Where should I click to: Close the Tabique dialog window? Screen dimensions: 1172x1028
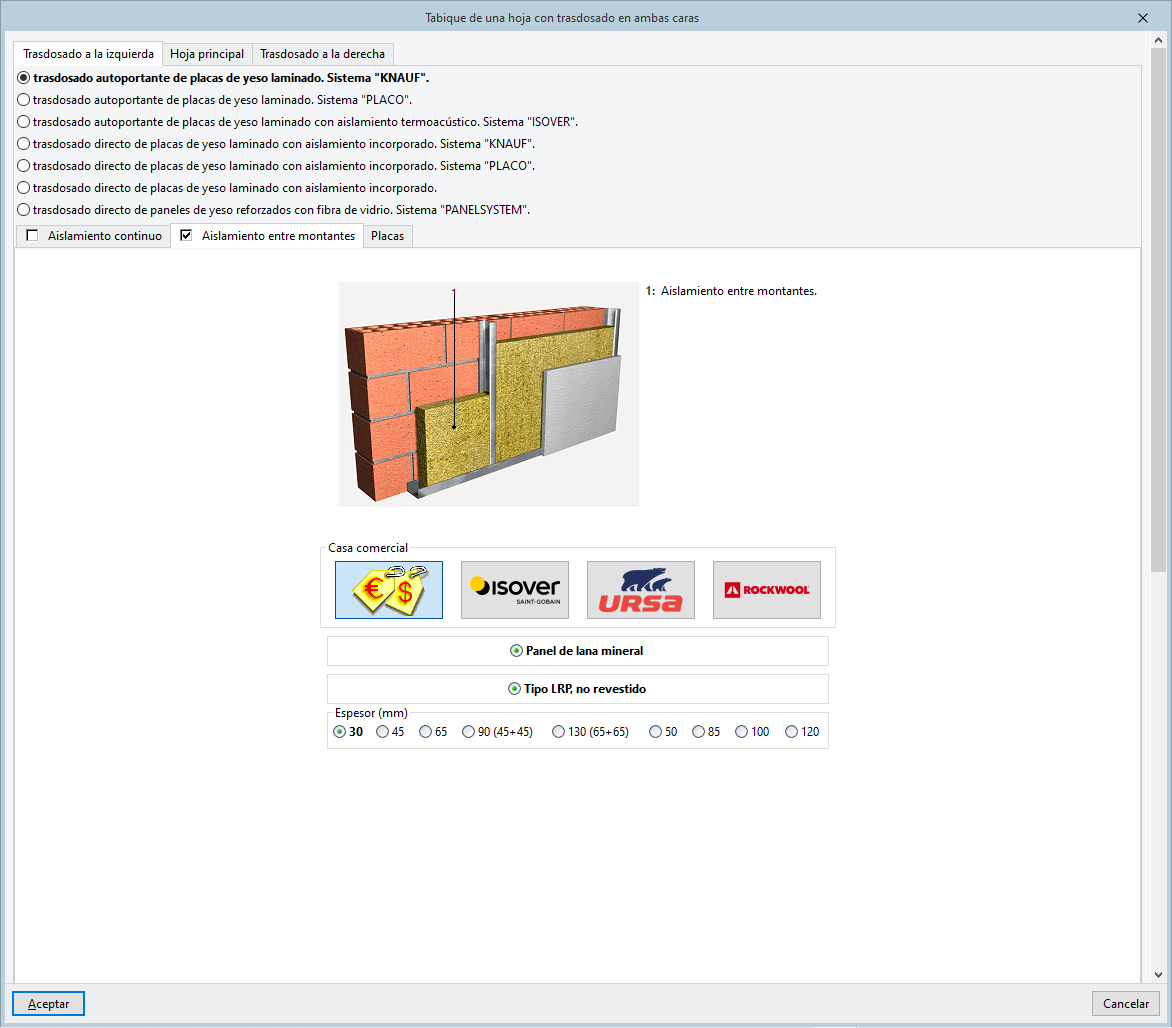tap(1143, 18)
